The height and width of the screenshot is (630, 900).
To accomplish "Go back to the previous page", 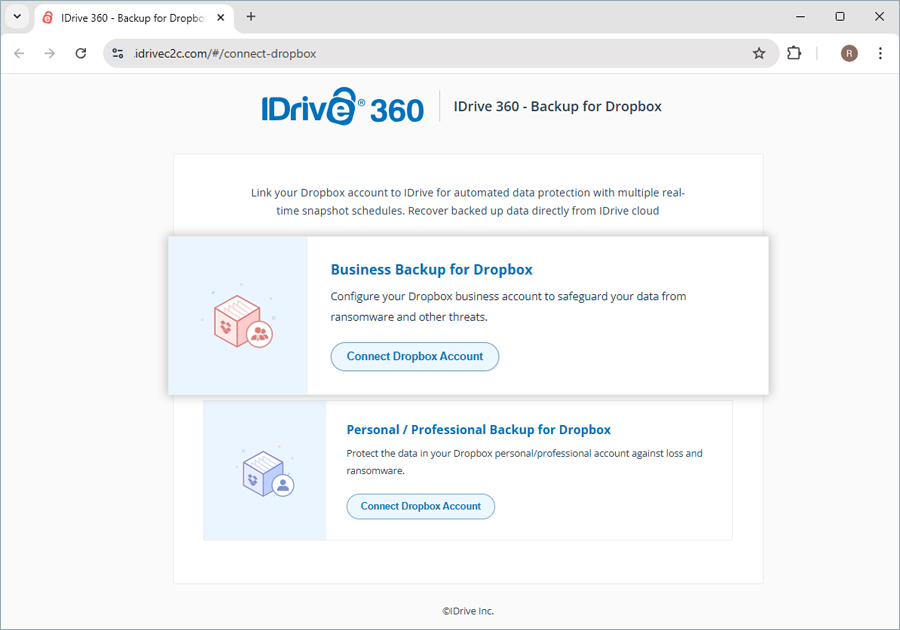I will 19,53.
